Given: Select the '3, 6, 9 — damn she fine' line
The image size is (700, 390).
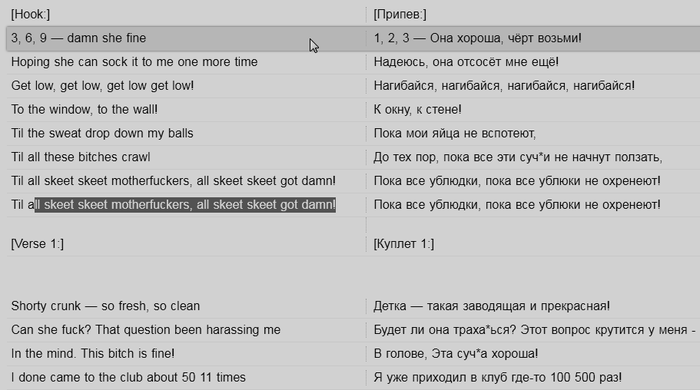Looking at the screenshot, I should 79,38.
